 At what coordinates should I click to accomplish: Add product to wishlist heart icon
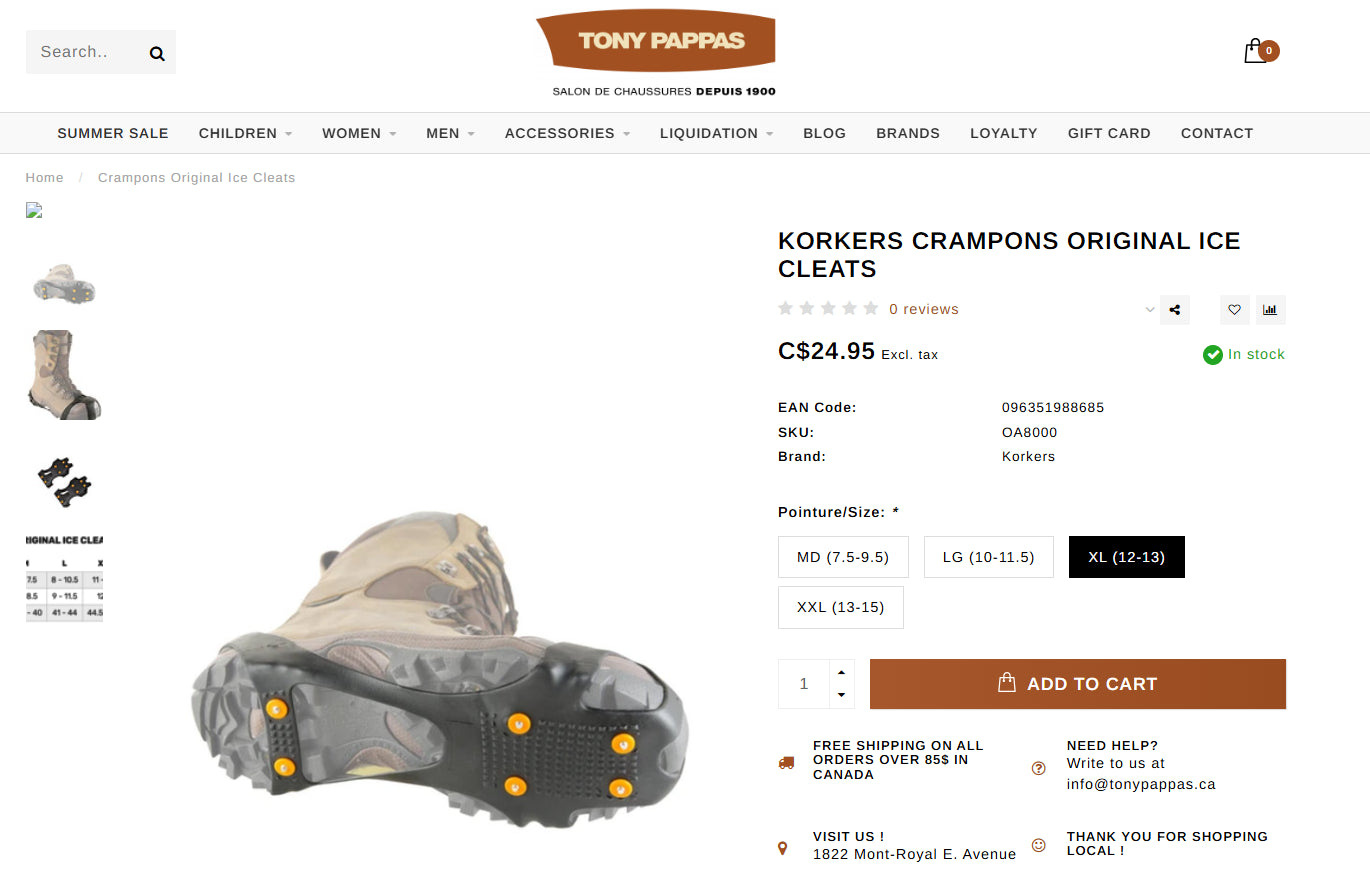(x=1235, y=310)
